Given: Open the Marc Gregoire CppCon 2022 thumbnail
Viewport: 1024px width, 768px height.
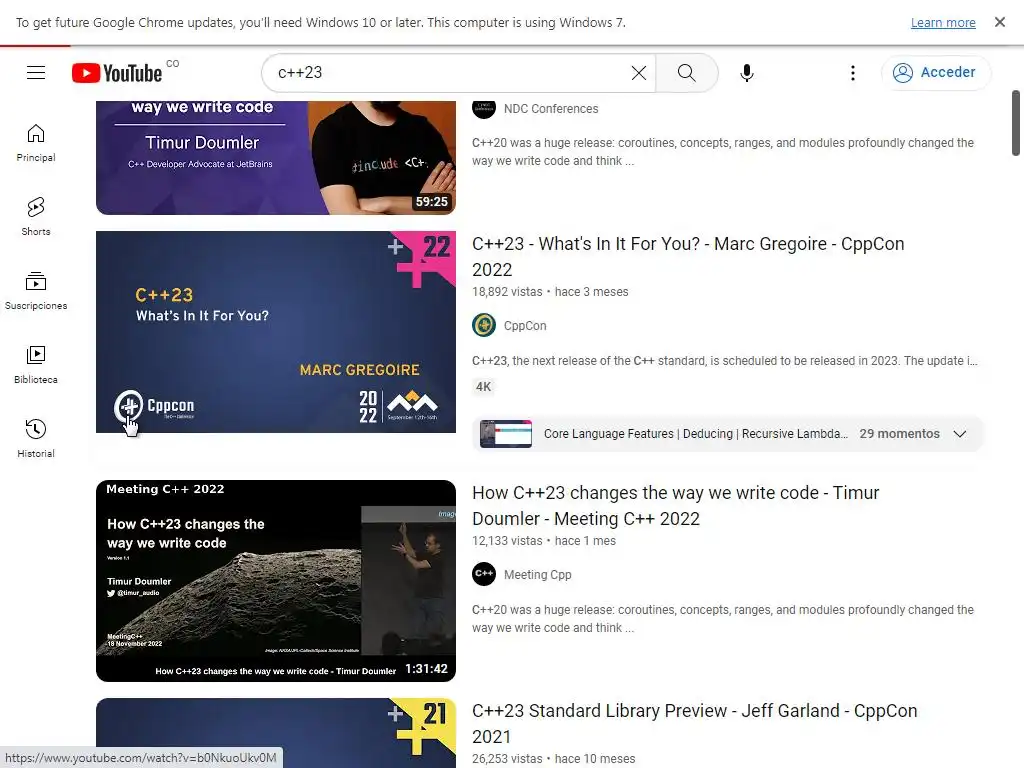Looking at the screenshot, I should 276,332.
